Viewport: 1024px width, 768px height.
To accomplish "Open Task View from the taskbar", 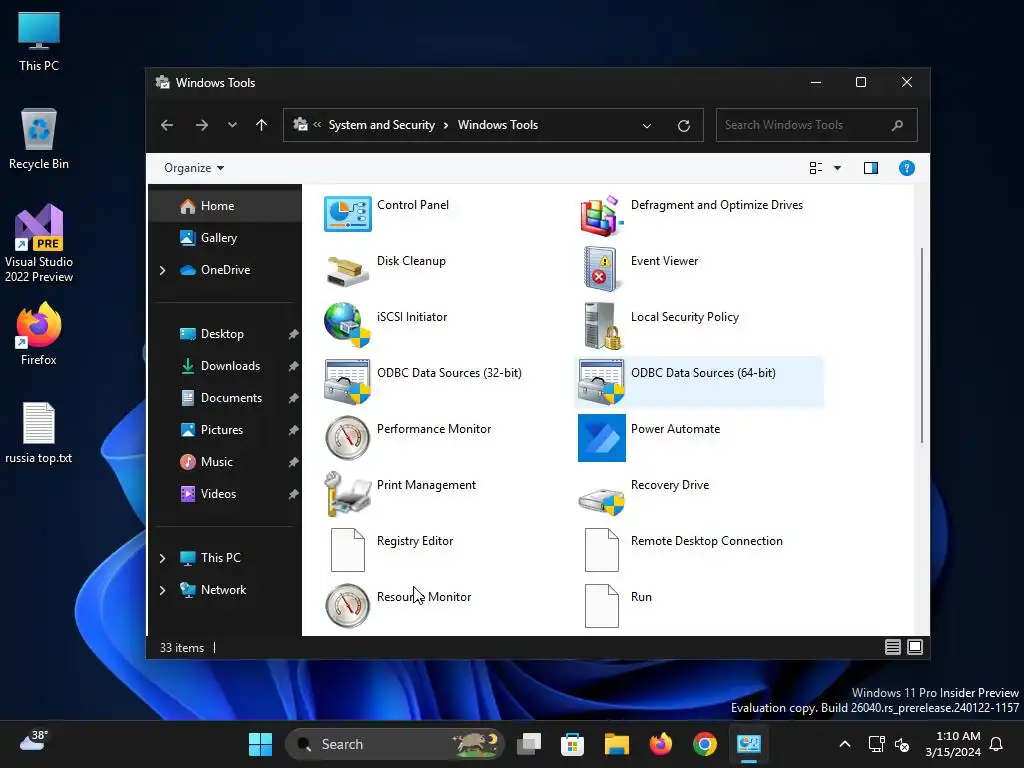I will (529, 744).
